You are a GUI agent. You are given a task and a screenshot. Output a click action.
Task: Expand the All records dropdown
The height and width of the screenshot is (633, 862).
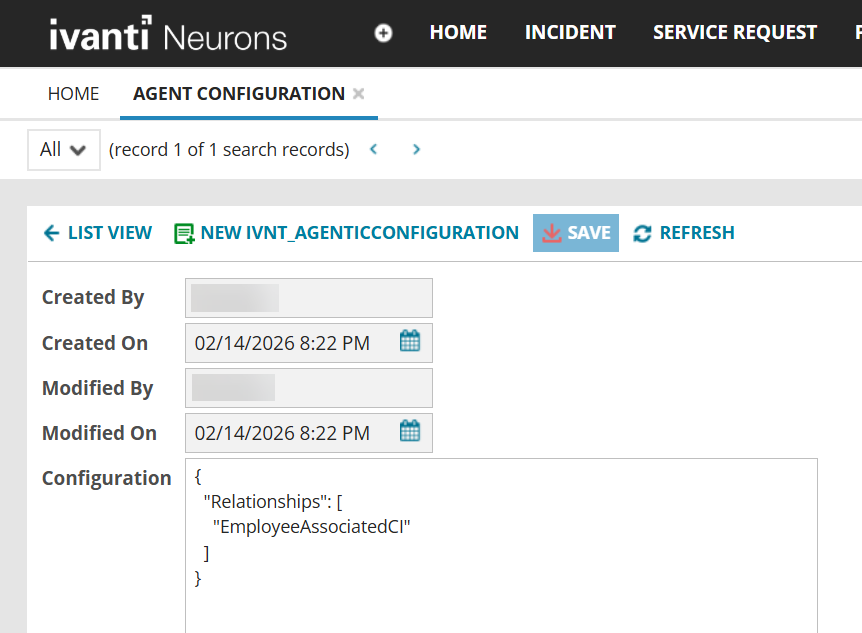(63, 150)
